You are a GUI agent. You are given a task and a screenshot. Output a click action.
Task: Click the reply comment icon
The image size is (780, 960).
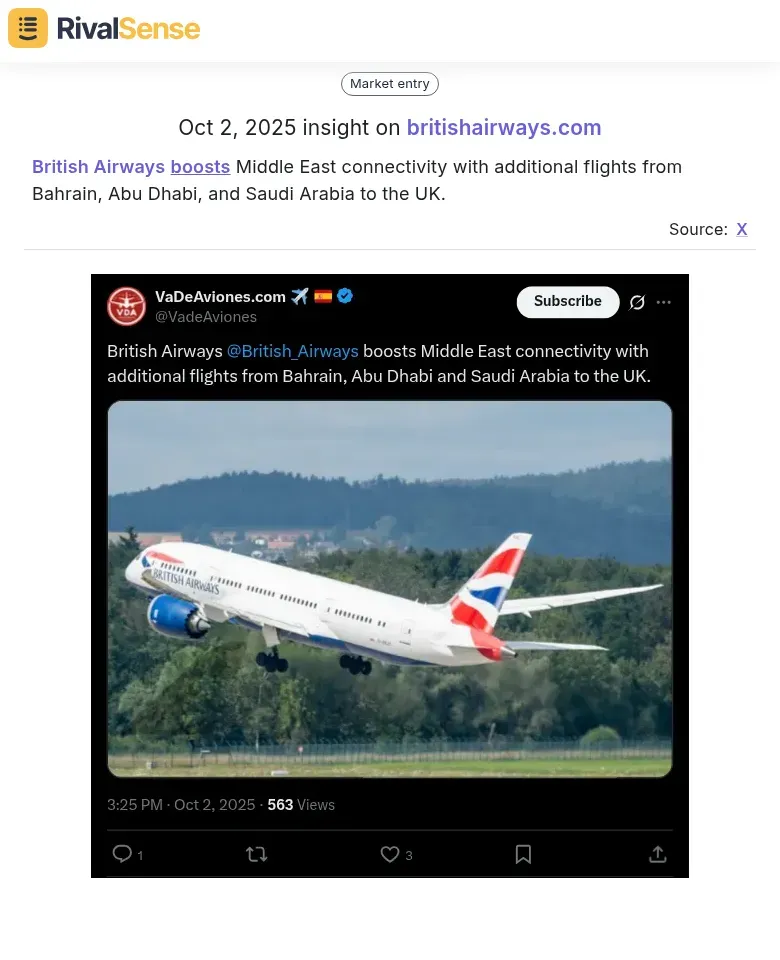click(123, 854)
